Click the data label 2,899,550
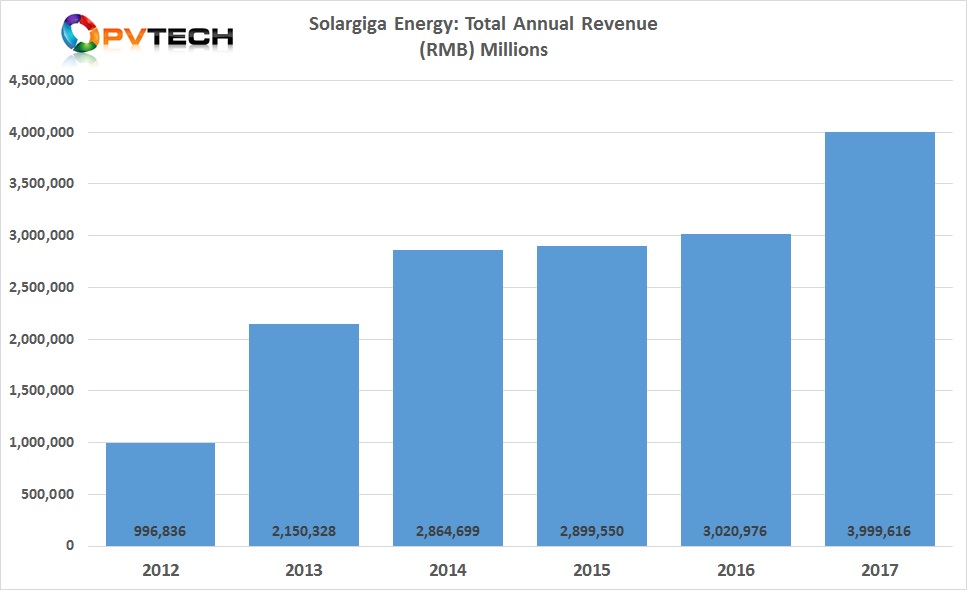Screen dimensions: 967x590 592,531
